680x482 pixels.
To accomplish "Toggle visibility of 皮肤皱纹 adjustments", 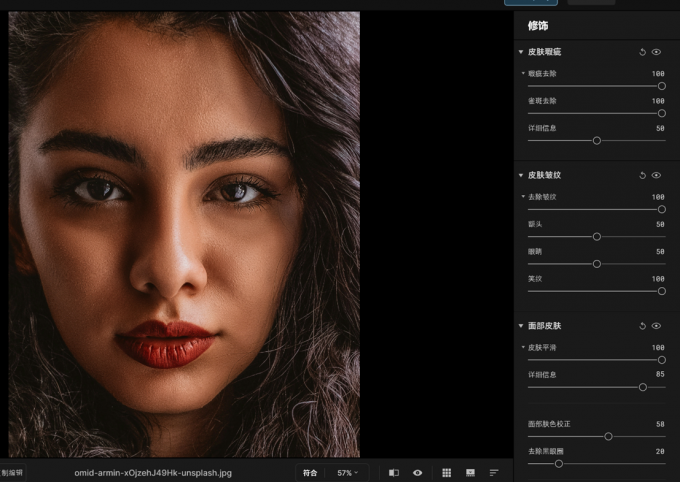I will [657, 175].
